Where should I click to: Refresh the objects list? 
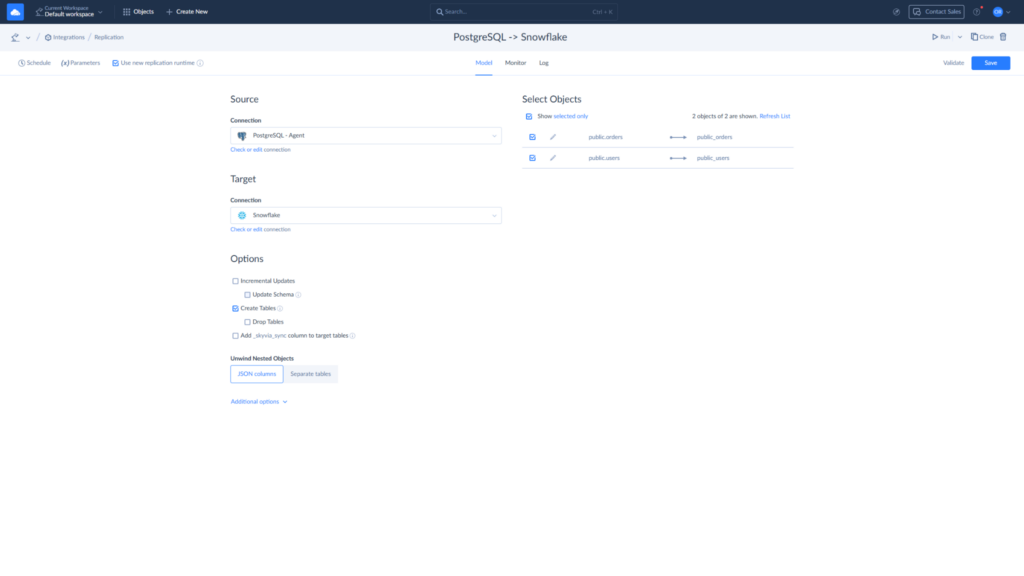[x=775, y=116]
